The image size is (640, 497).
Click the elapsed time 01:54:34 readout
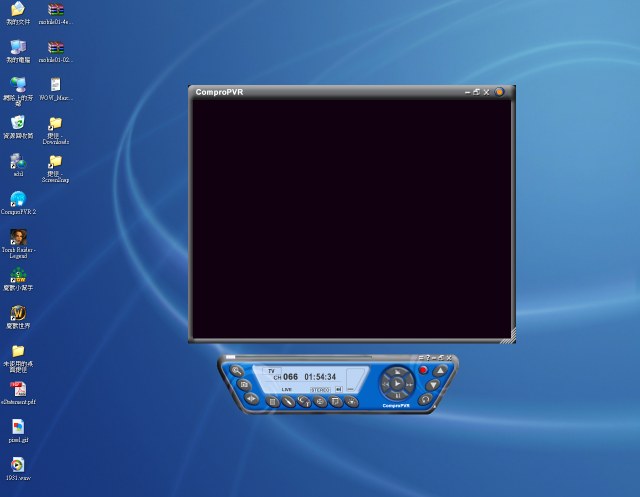click(x=320, y=377)
